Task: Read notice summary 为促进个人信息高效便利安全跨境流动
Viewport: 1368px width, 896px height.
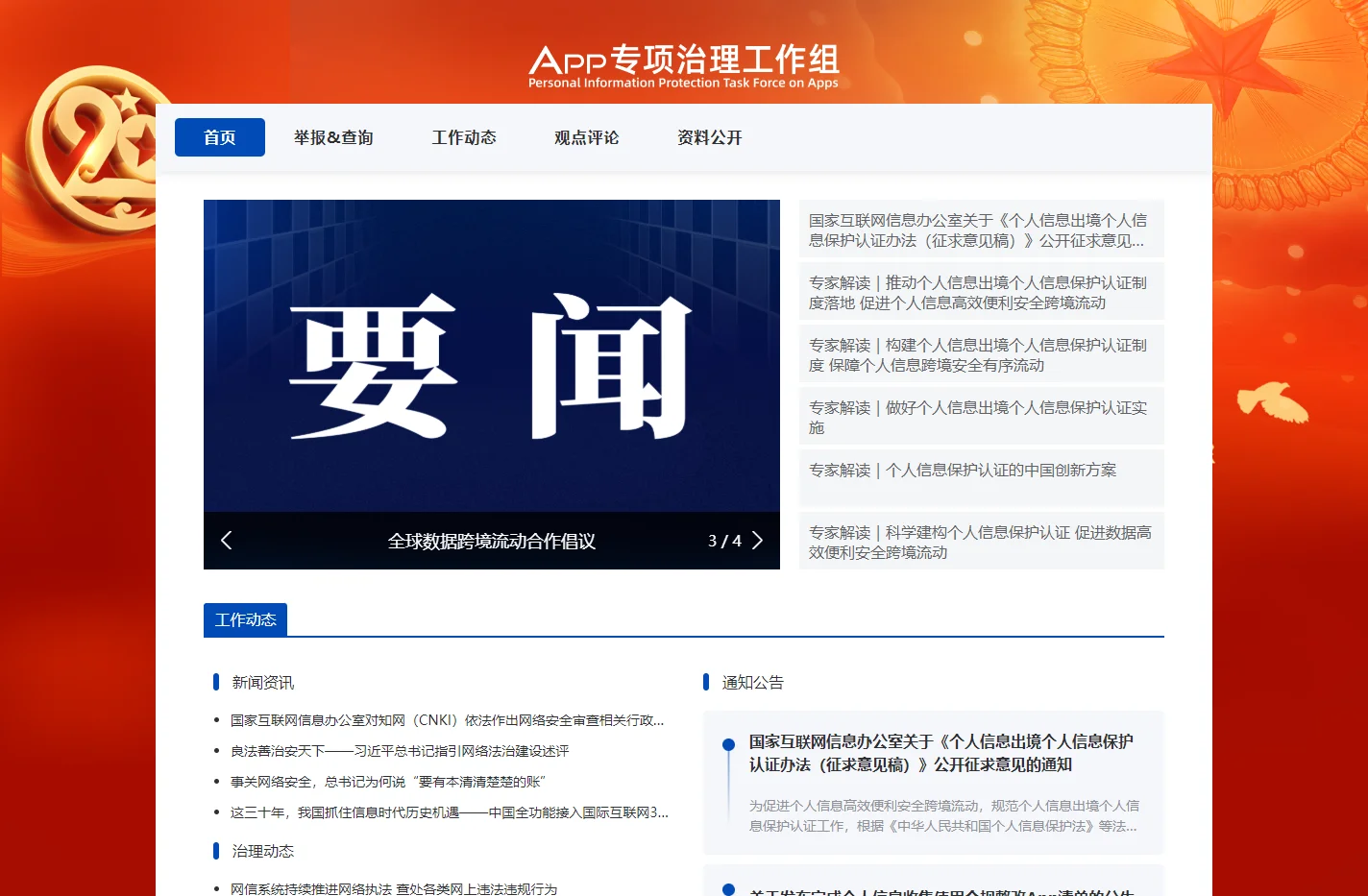Action: point(944,815)
